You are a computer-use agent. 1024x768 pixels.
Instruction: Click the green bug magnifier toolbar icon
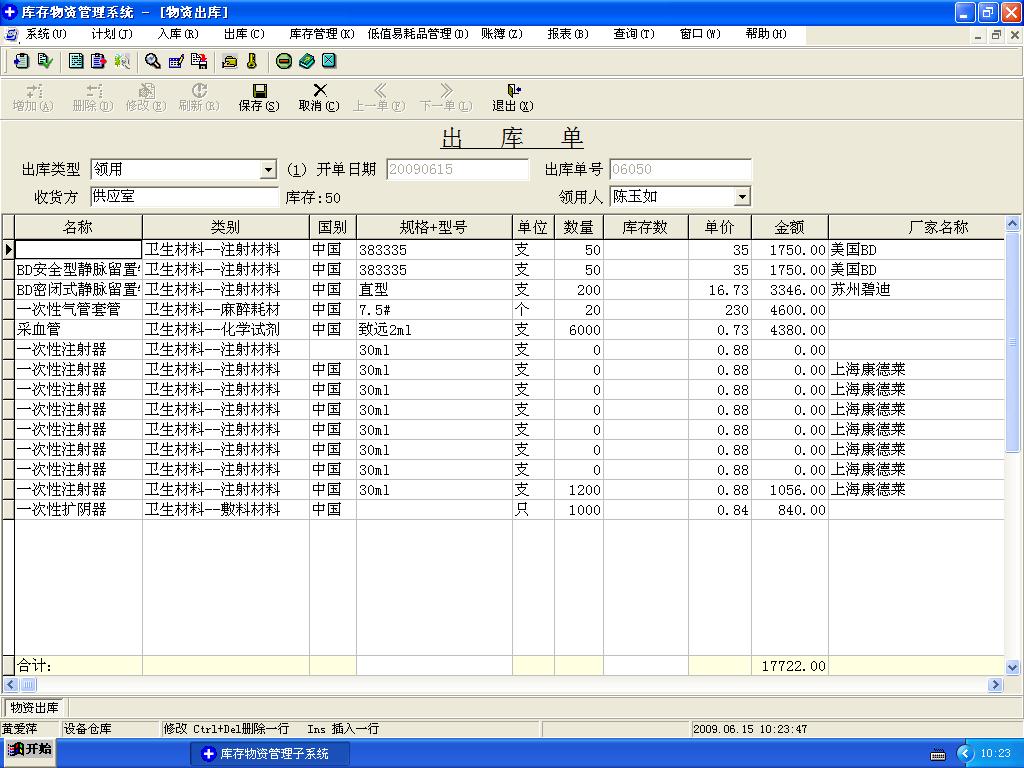[x=121, y=61]
